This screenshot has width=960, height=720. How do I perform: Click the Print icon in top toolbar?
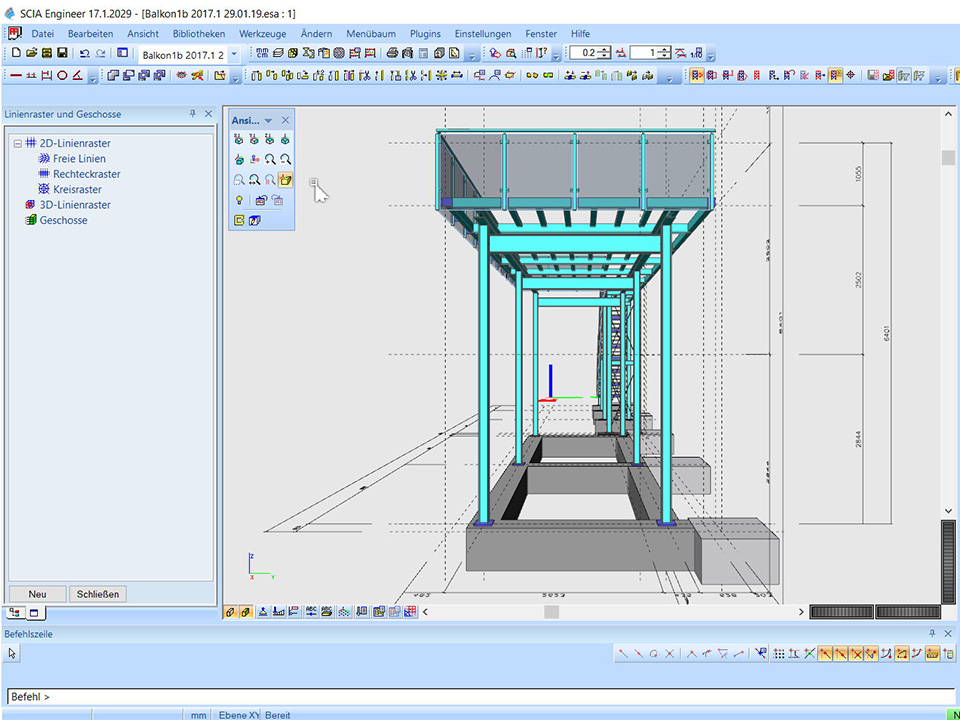pyautogui.click(x=392, y=53)
